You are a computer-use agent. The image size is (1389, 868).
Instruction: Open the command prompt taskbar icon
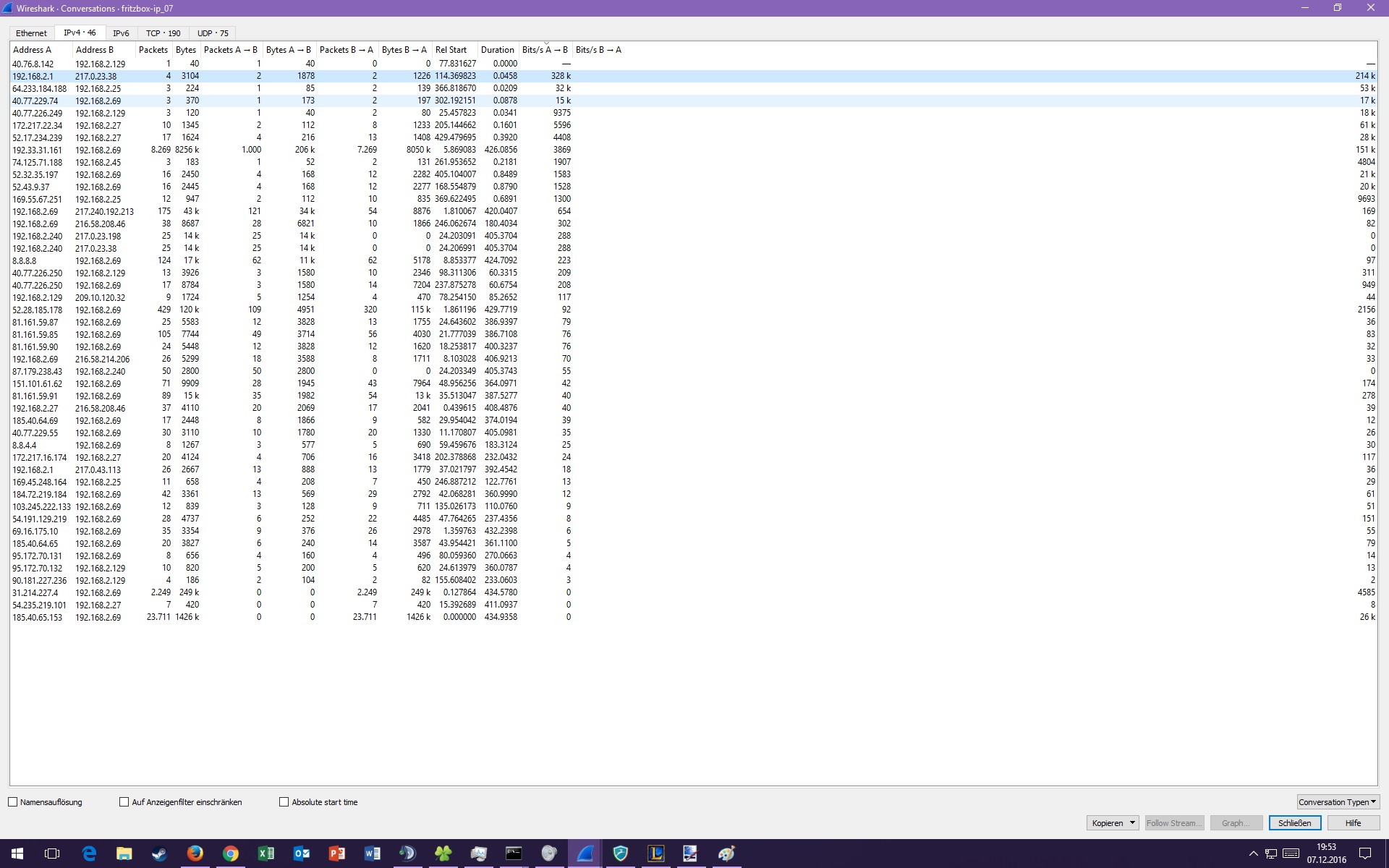point(514,854)
